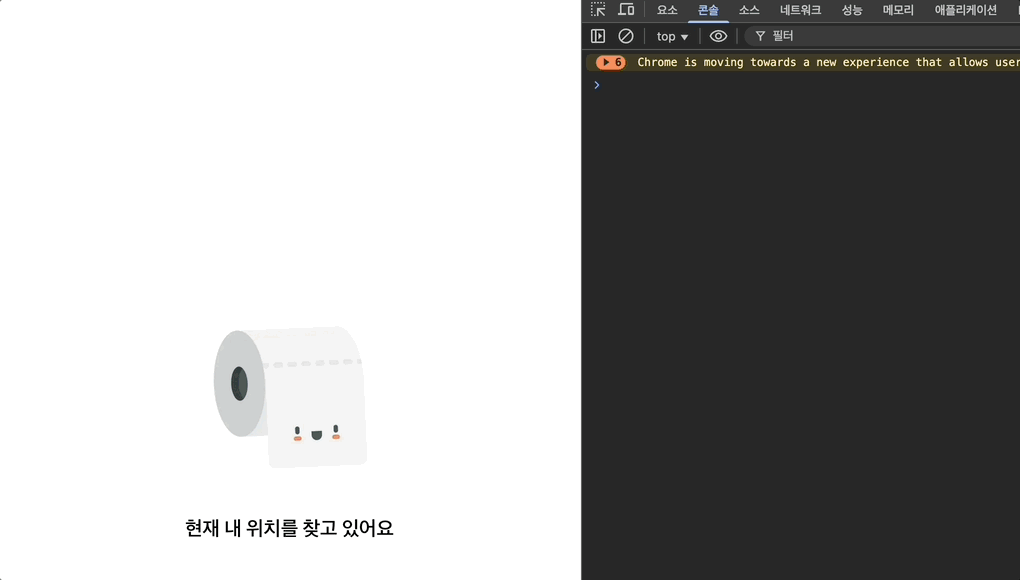Click the toilet paper roll illustration
1020x580 pixels.
(290, 397)
